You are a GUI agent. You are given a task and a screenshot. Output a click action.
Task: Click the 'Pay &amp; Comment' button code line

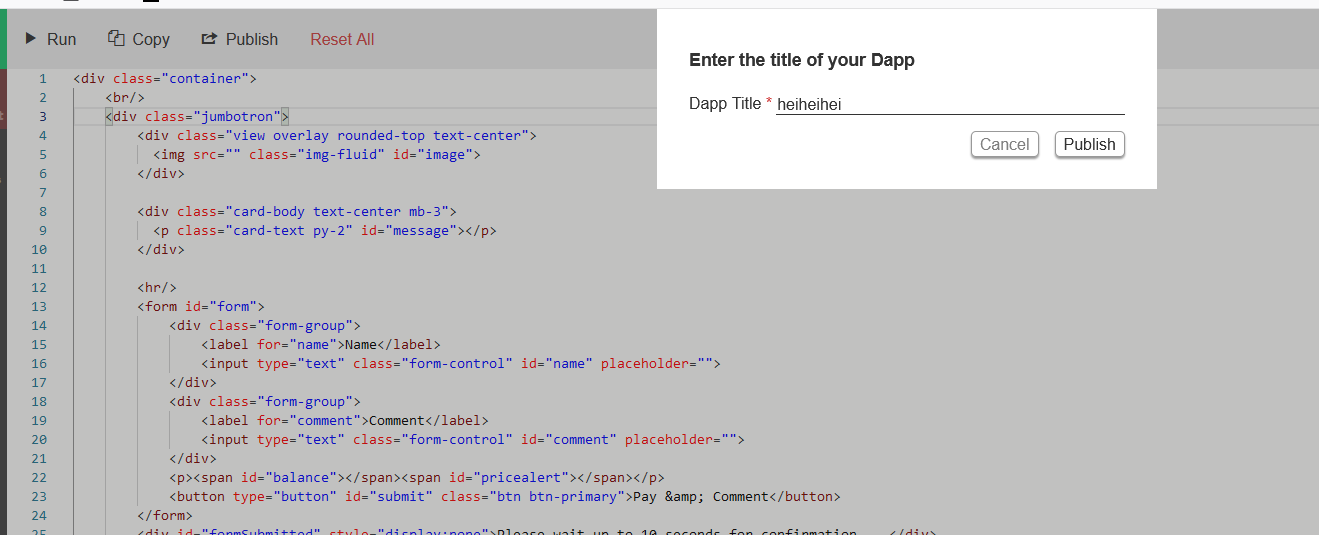pyautogui.click(x=505, y=496)
